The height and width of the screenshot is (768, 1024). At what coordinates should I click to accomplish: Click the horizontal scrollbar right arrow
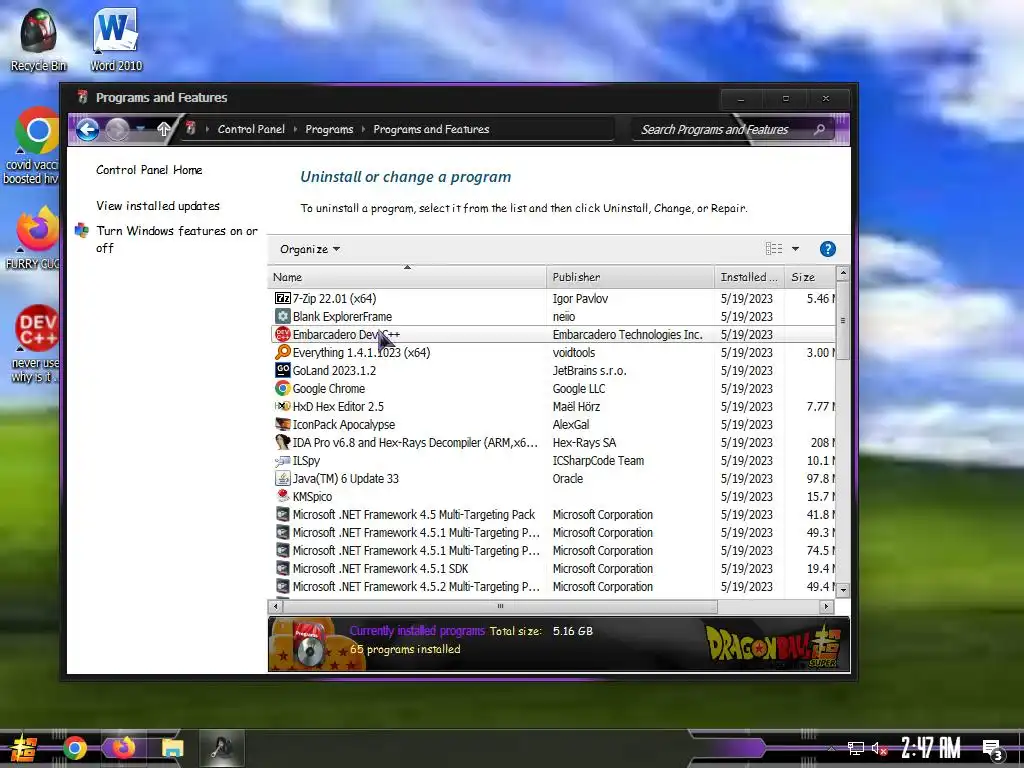tap(827, 607)
